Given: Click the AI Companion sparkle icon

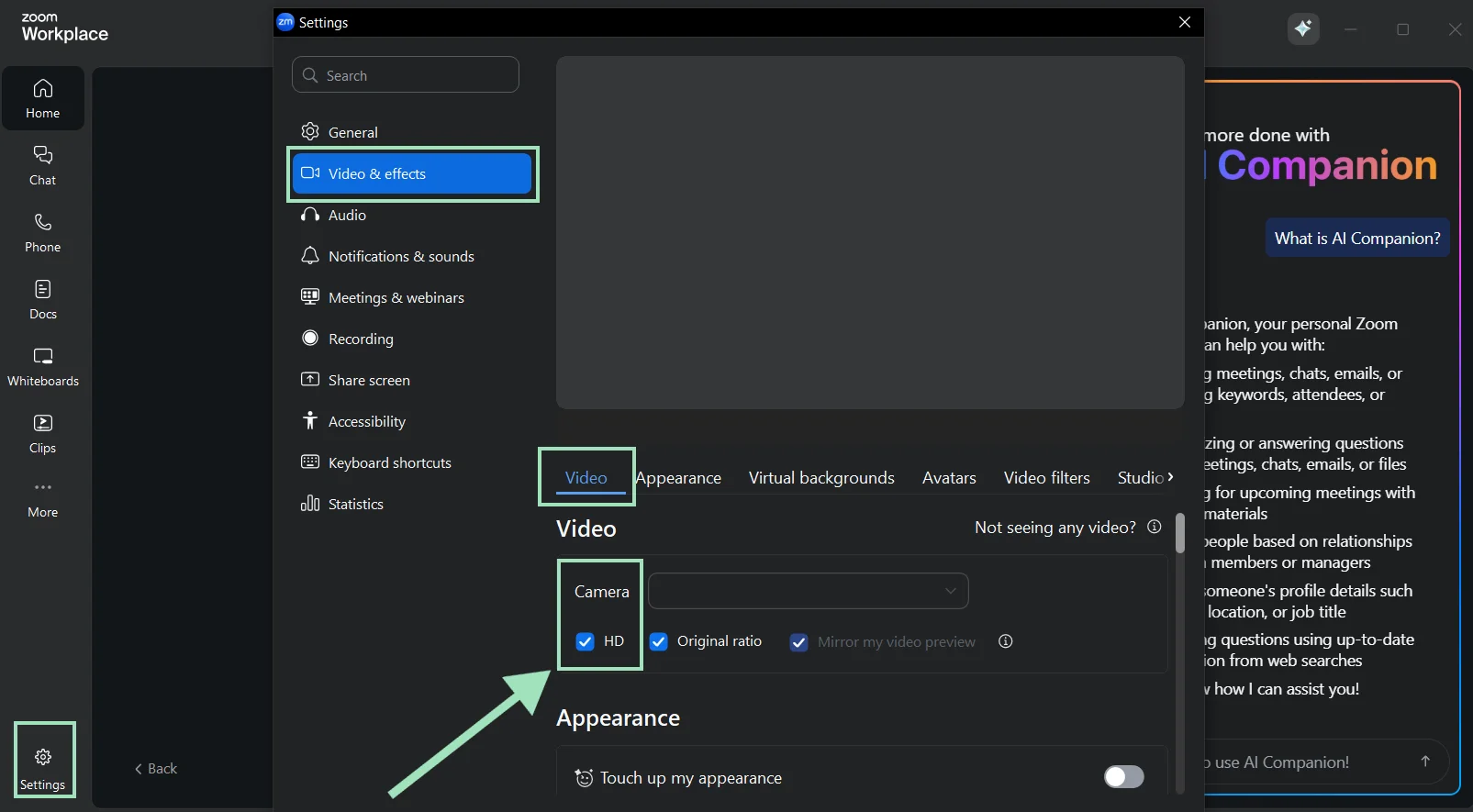Looking at the screenshot, I should (x=1303, y=29).
